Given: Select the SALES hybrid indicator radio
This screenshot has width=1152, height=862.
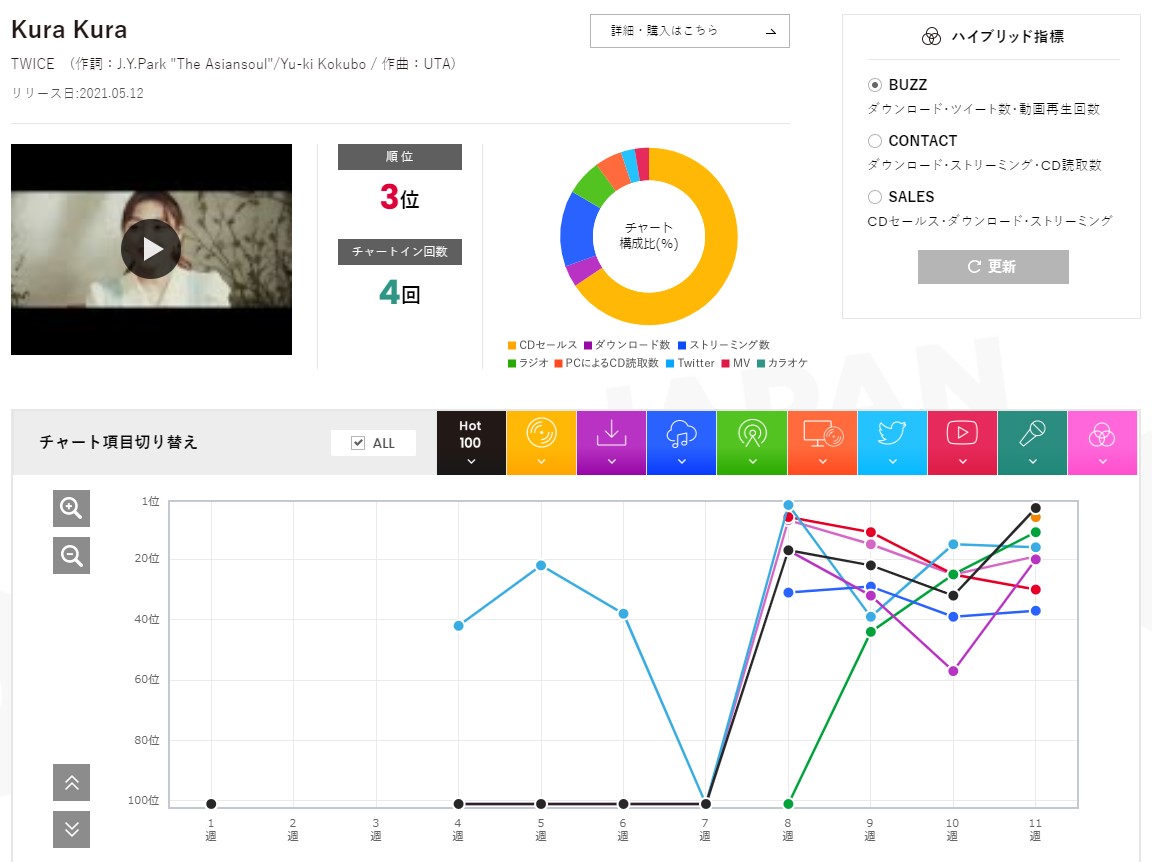Looking at the screenshot, I should pyautogui.click(x=874, y=196).
